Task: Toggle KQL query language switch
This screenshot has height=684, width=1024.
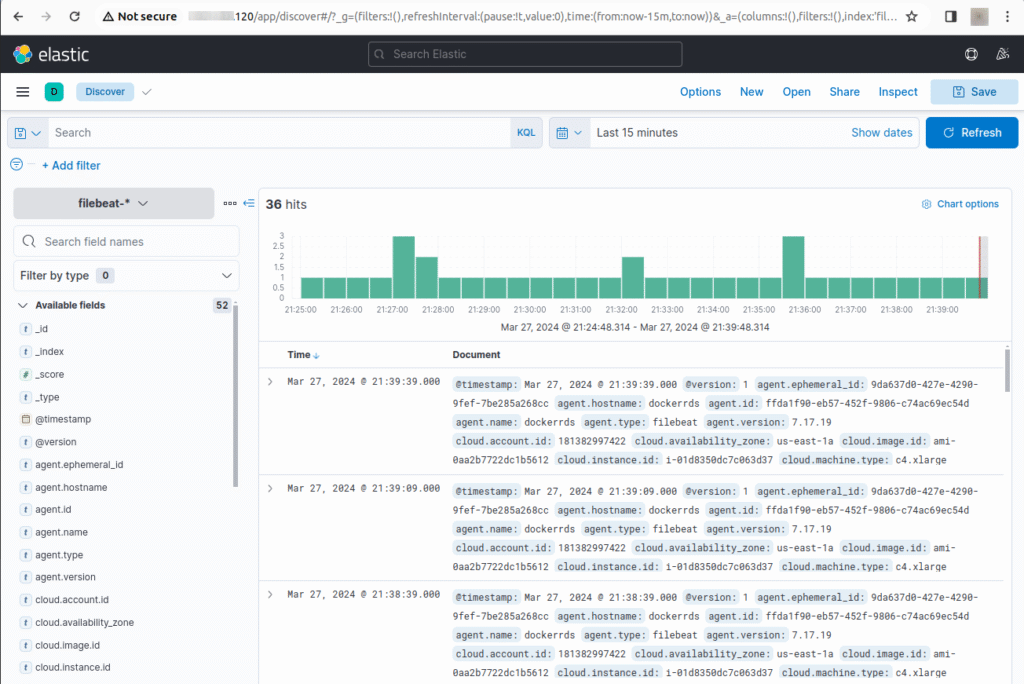Action: coord(526,133)
